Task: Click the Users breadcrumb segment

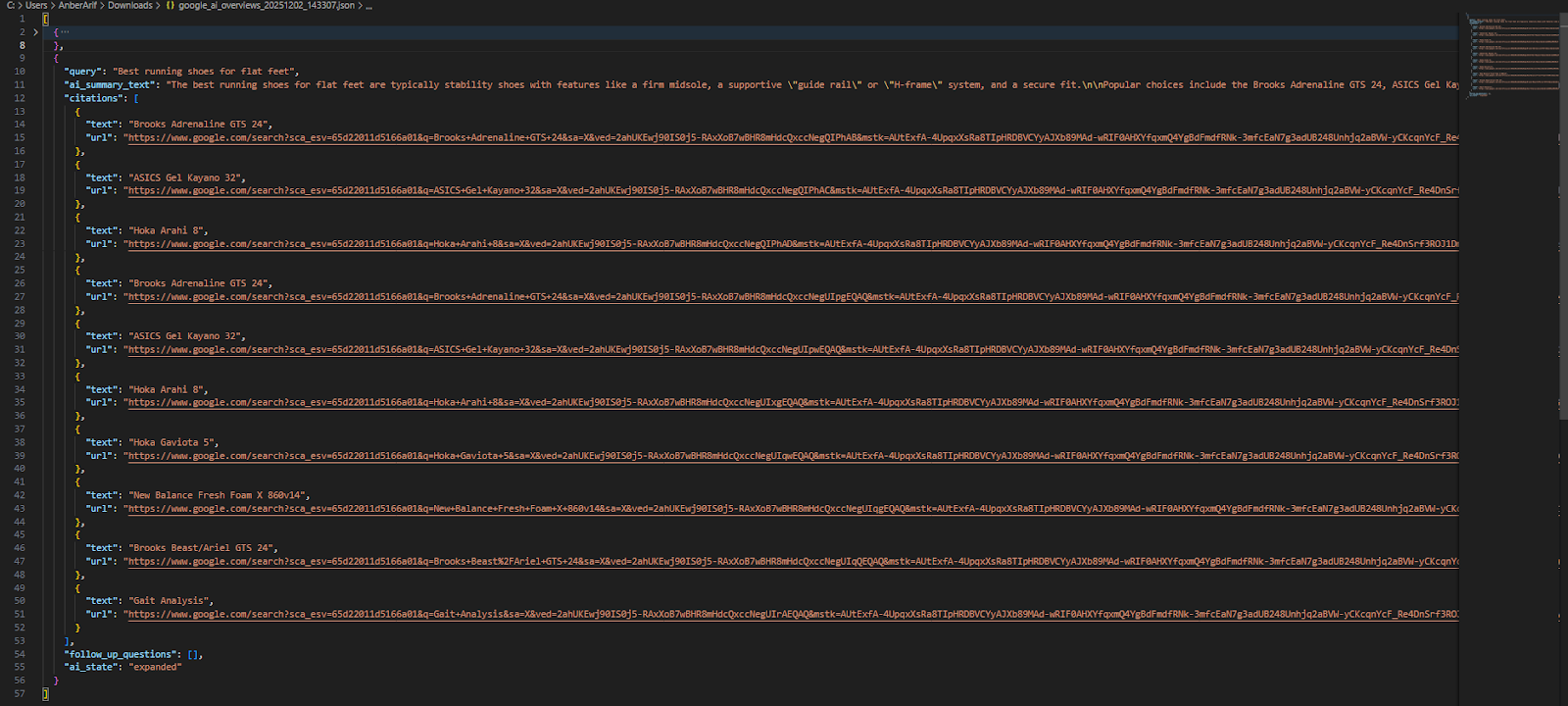Action: 36,6
